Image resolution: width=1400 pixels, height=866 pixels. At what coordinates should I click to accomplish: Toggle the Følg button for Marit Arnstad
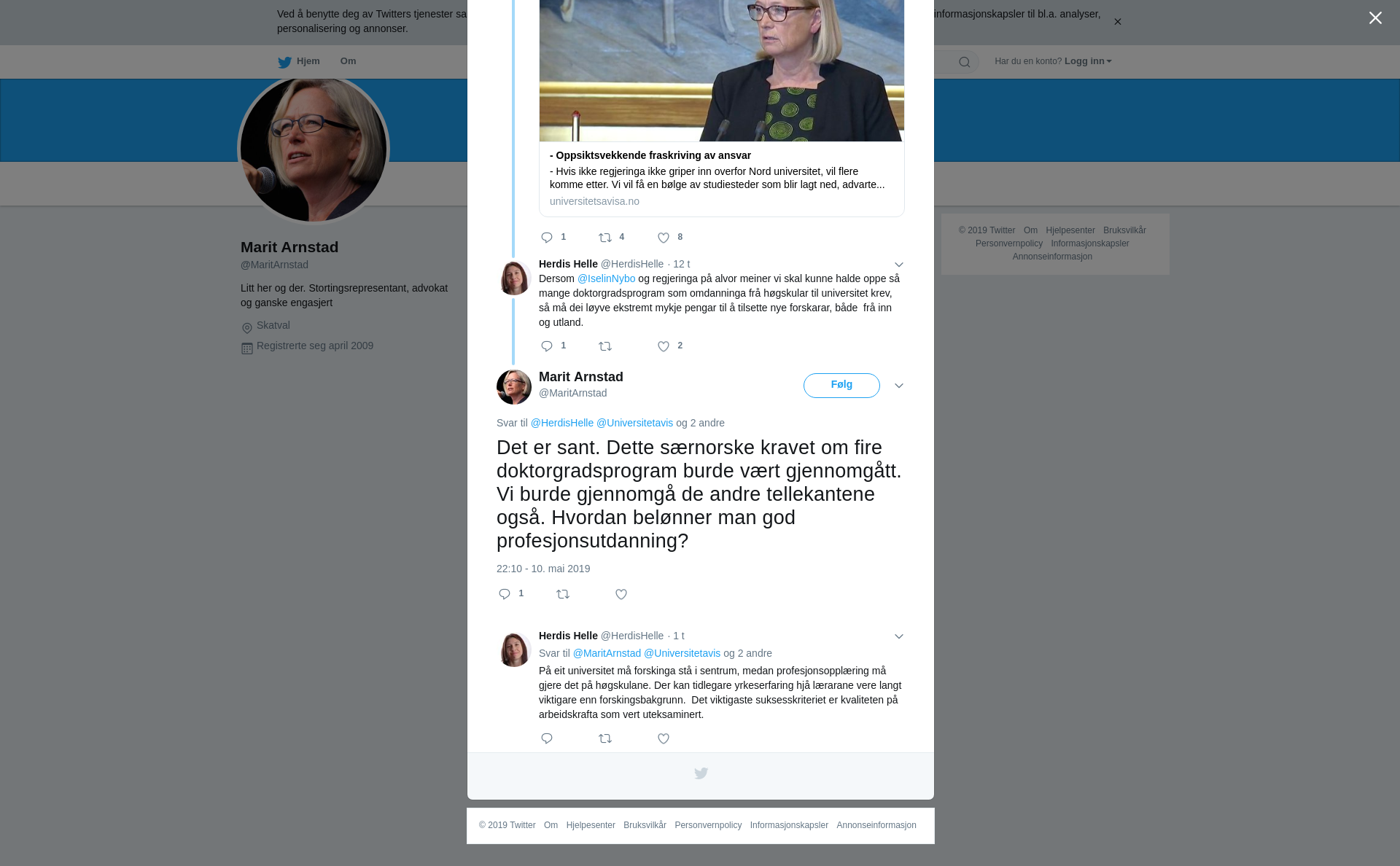(841, 386)
